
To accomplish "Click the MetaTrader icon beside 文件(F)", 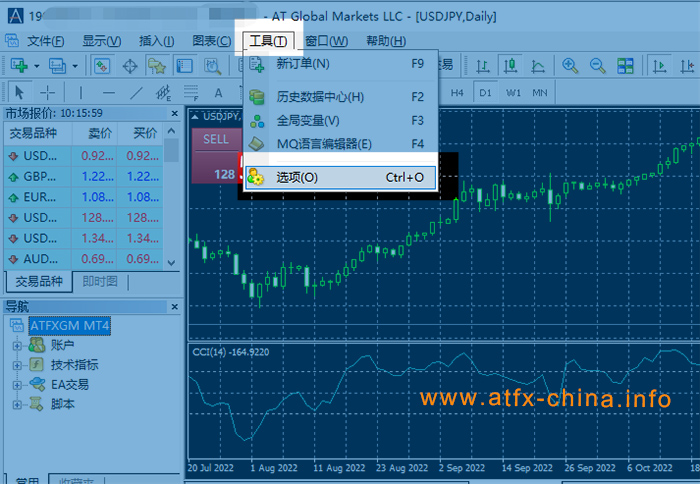I will [x=12, y=41].
